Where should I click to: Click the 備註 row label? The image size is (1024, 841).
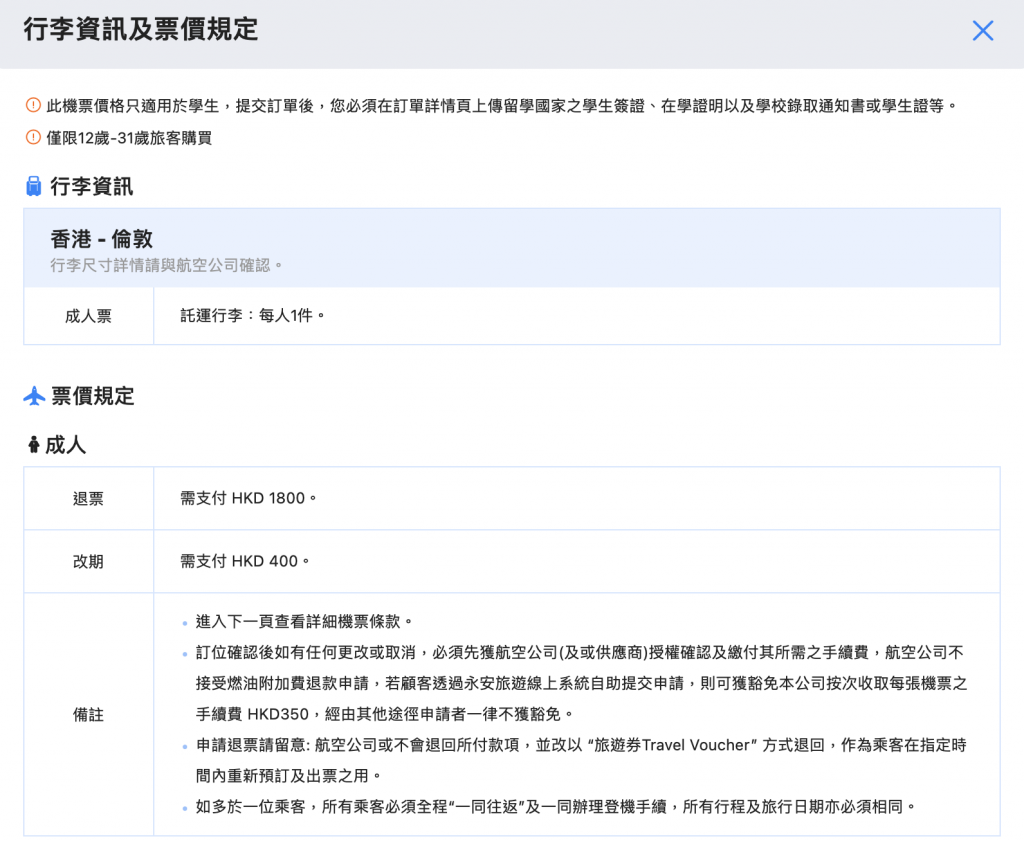tap(88, 714)
